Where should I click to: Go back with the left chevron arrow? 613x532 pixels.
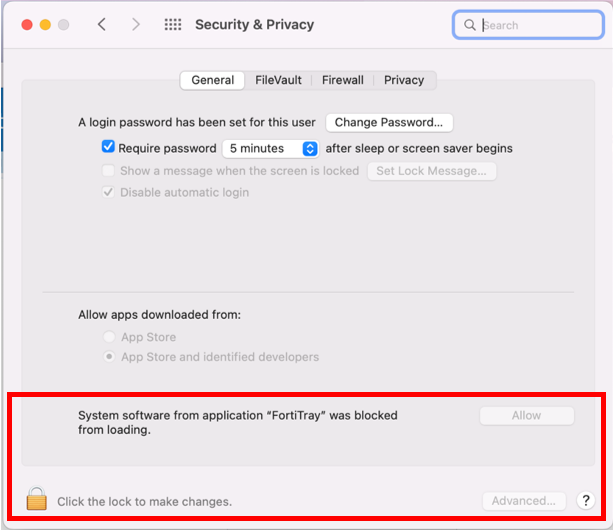(102, 25)
